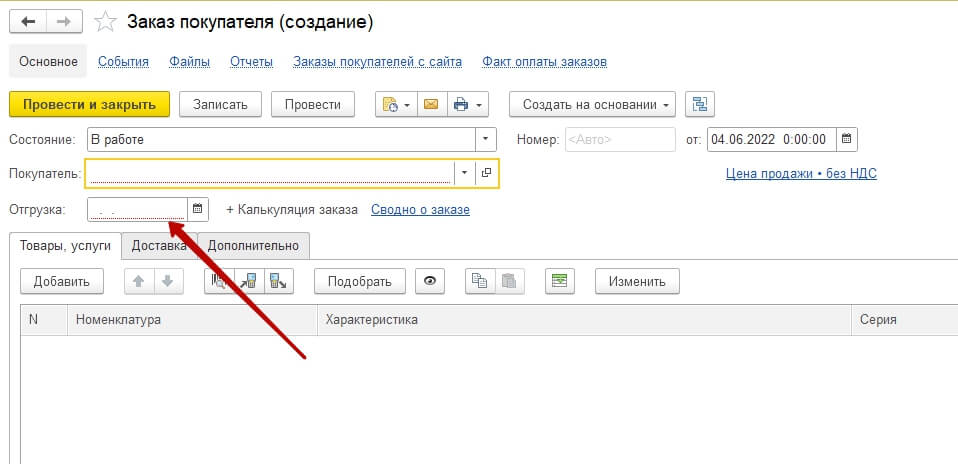Open the Дополнительно tab
This screenshot has width=958, height=464.
pyautogui.click(x=253, y=245)
